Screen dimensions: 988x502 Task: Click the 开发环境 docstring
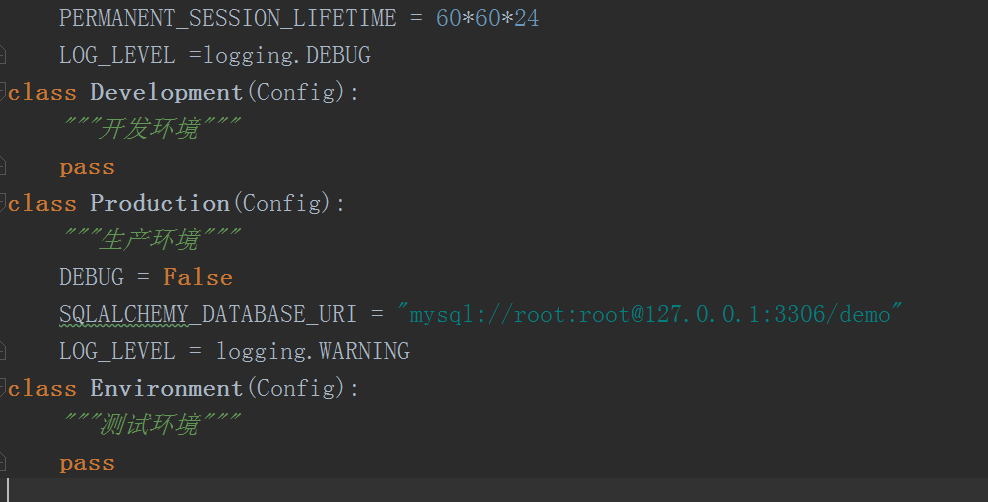click(x=151, y=128)
